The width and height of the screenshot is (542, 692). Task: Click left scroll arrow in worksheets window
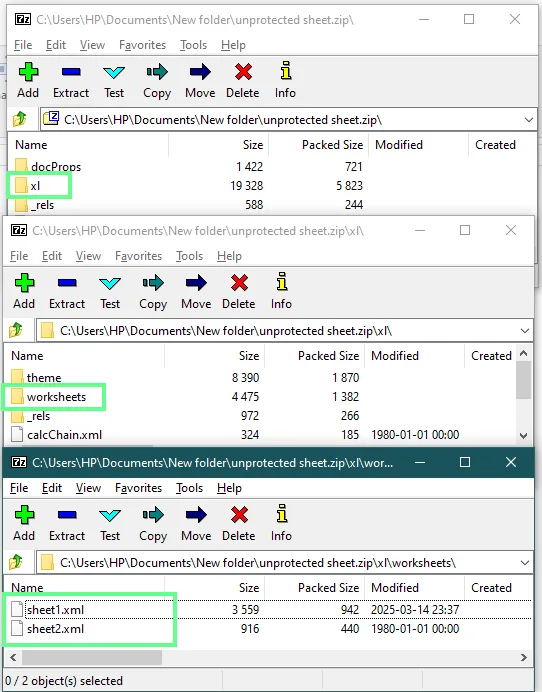point(13,657)
